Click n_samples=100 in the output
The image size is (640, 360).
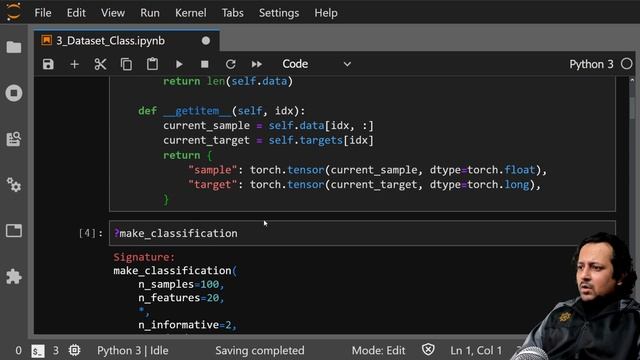coord(181,284)
